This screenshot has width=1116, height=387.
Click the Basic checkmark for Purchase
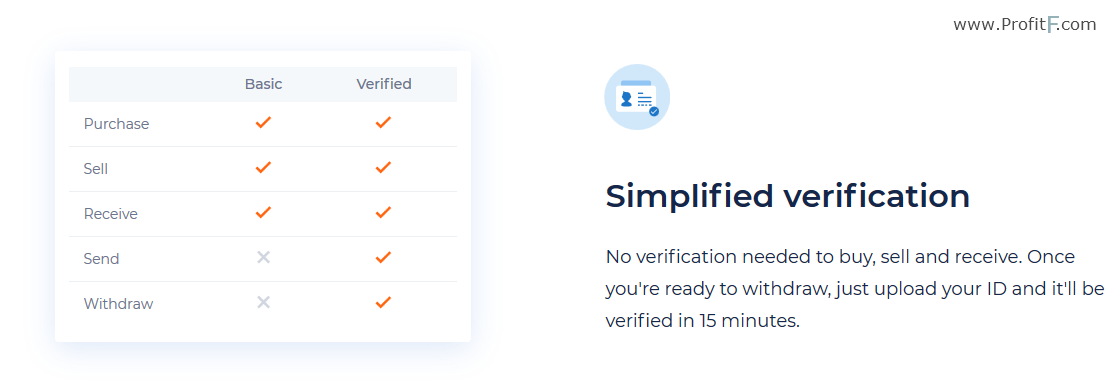(263, 122)
